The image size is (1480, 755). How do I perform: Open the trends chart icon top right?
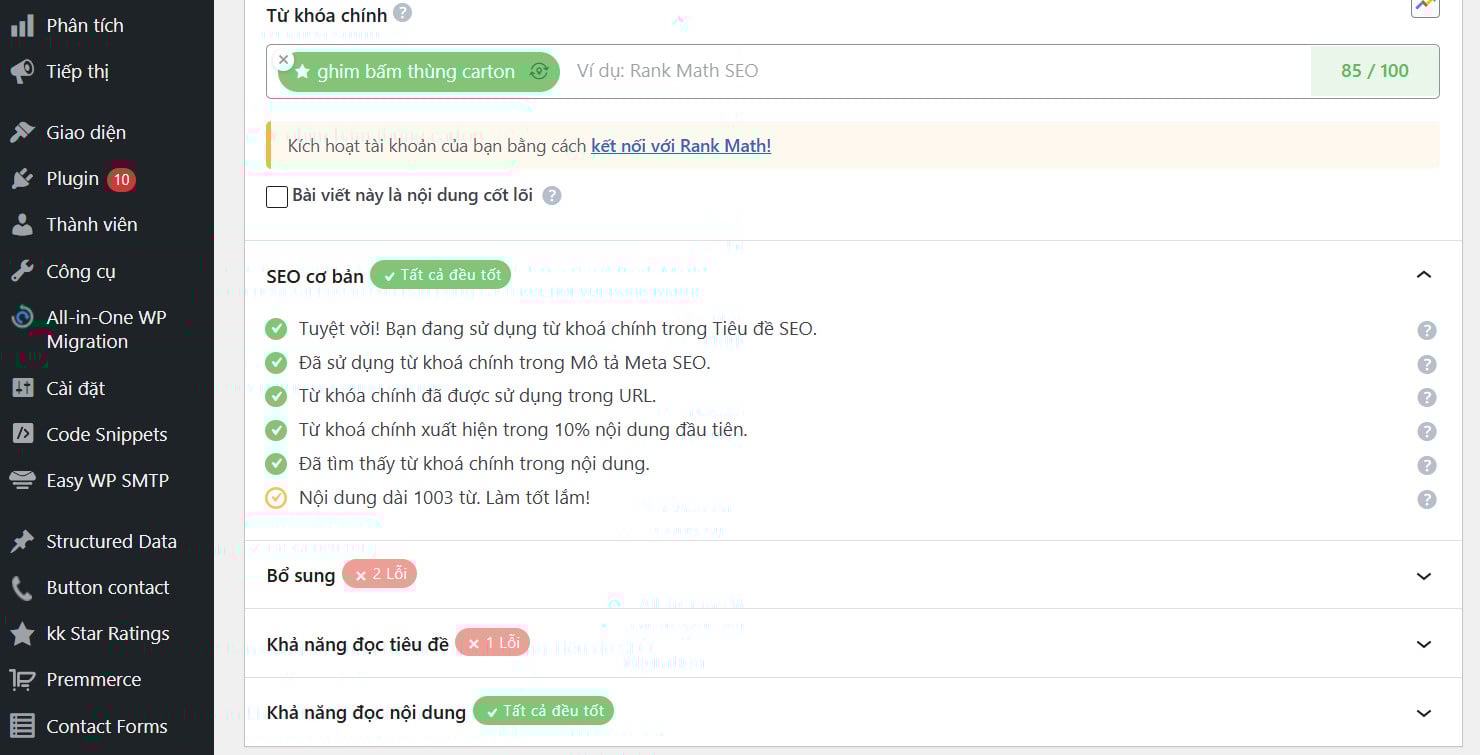[1425, 8]
